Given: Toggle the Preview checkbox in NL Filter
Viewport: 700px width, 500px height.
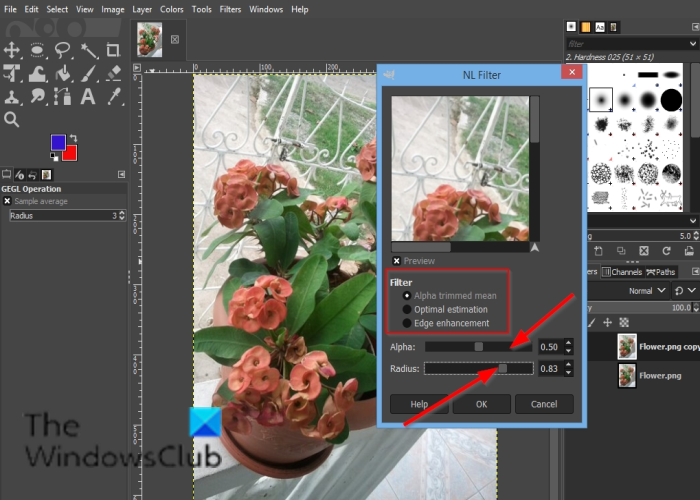Looking at the screenshot, I should (x=396, y=261).
